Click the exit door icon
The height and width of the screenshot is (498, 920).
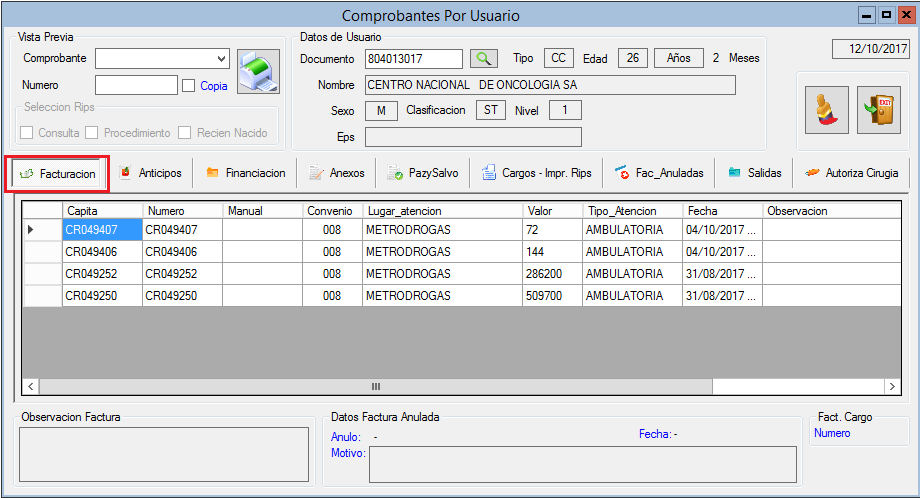pos(879,110)
